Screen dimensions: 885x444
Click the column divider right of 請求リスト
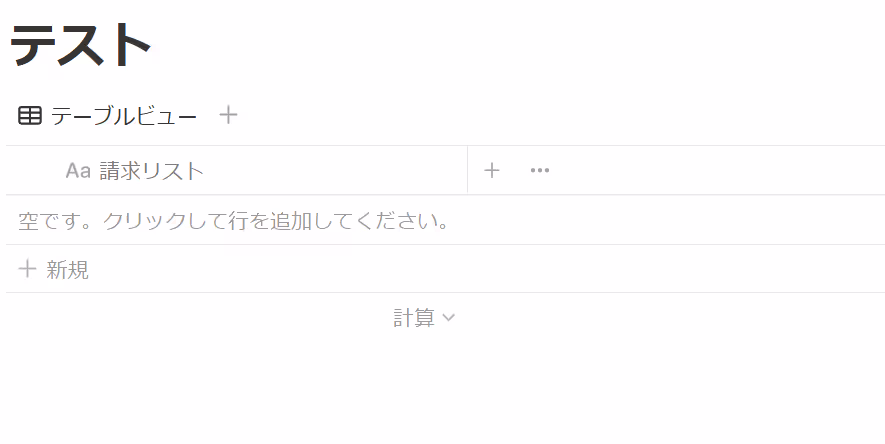coord(467,170)
